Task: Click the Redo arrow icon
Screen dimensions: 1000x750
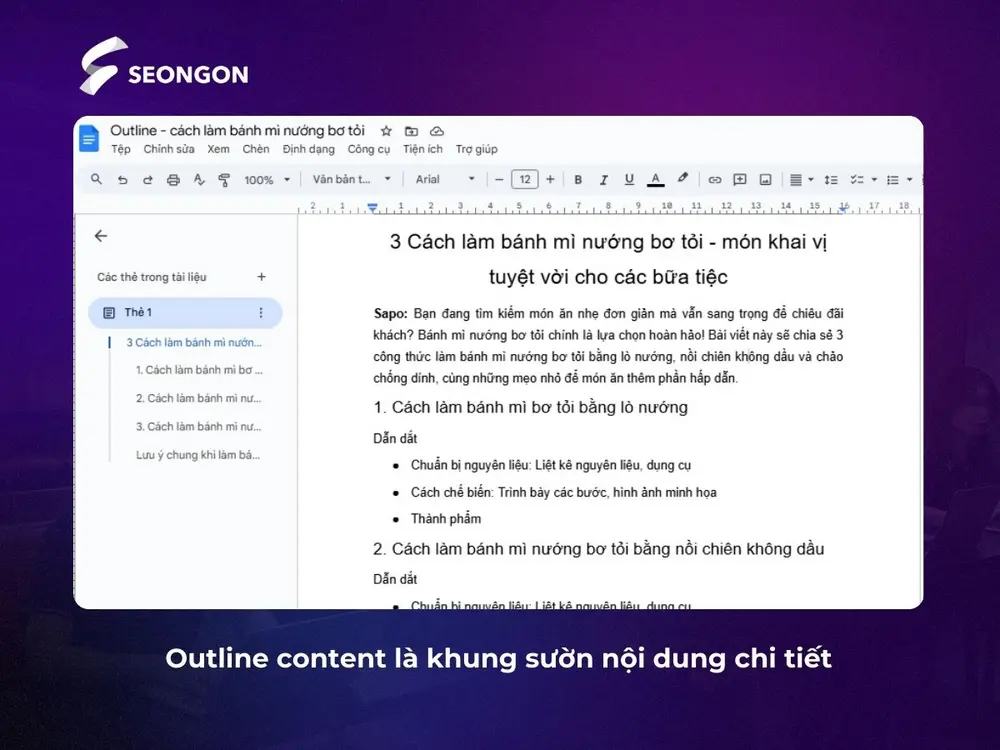Action: click(x=147, y=180)
